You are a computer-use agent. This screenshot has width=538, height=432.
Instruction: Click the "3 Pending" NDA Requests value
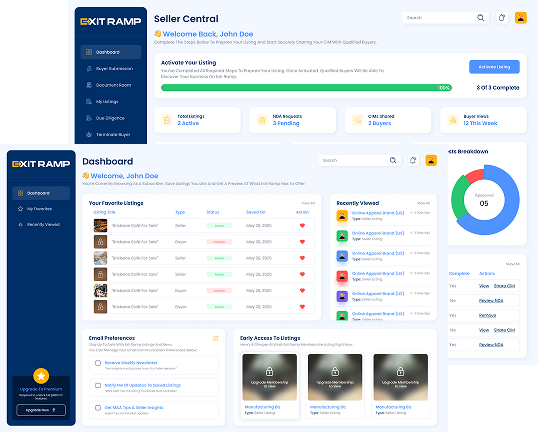(286, 123)
